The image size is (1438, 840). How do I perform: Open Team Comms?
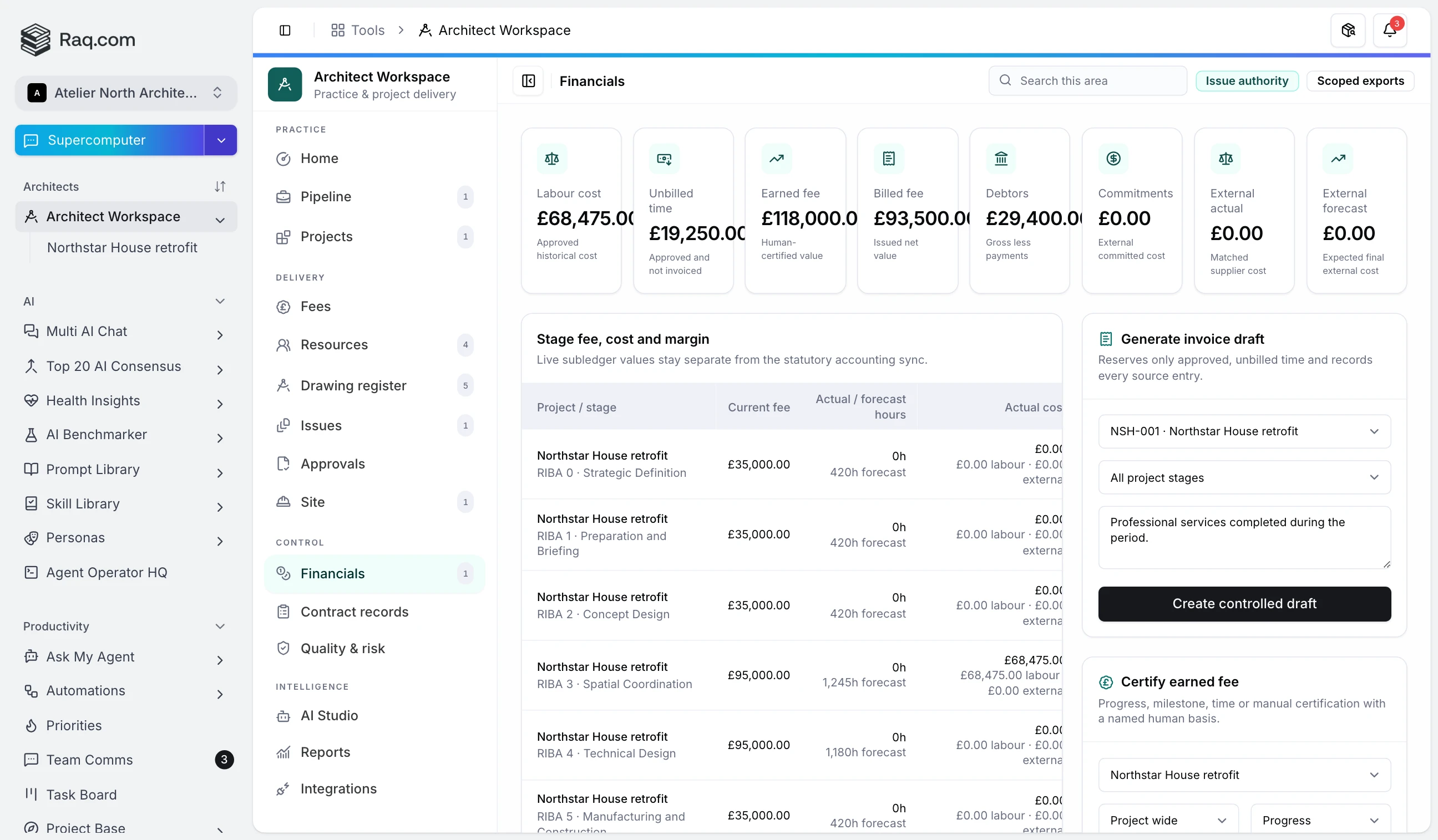126,760
